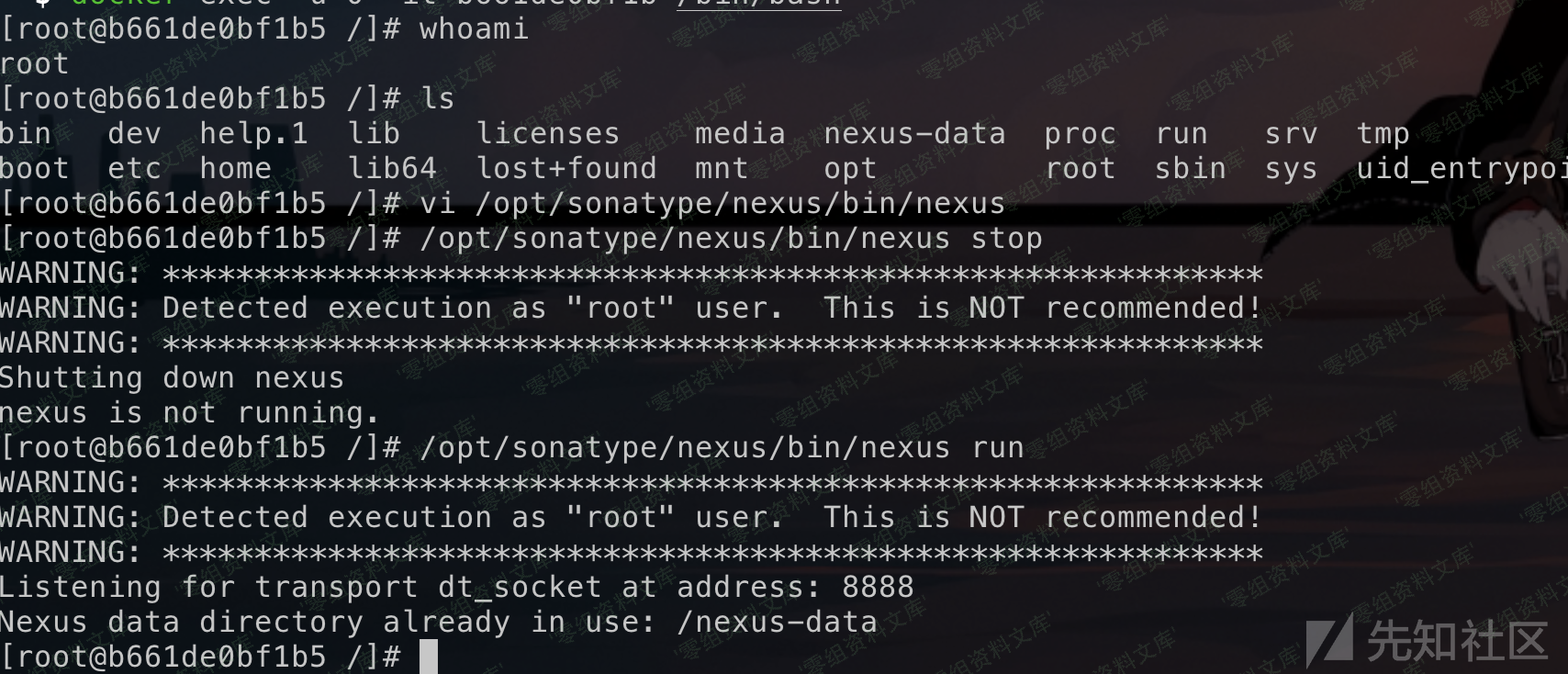The width and height of the screenshot is (1568, 674).
Task: Click the 'nexus is not running.' message
Action: point(189,413)
